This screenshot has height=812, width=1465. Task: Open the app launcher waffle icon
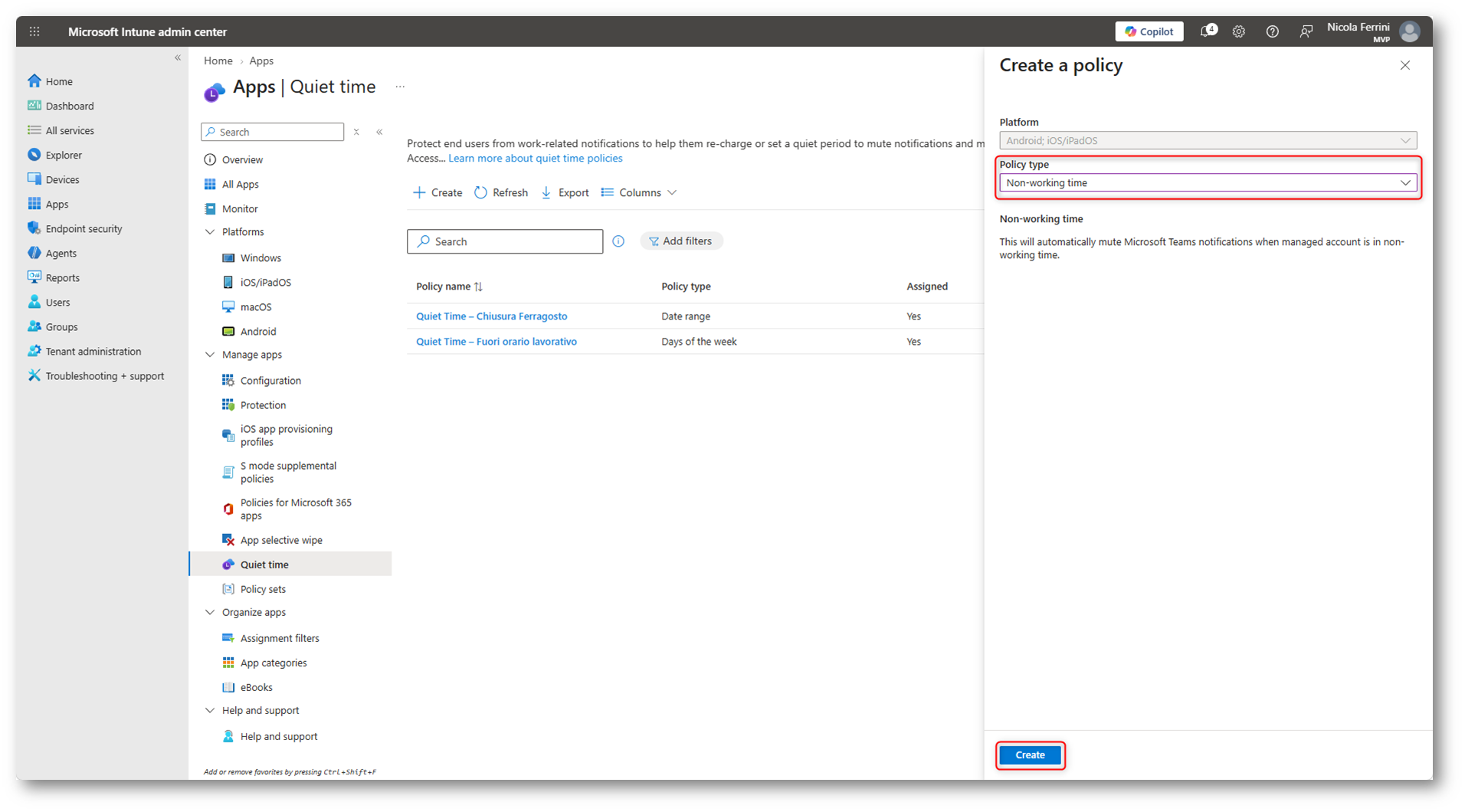tap(34, 31)
